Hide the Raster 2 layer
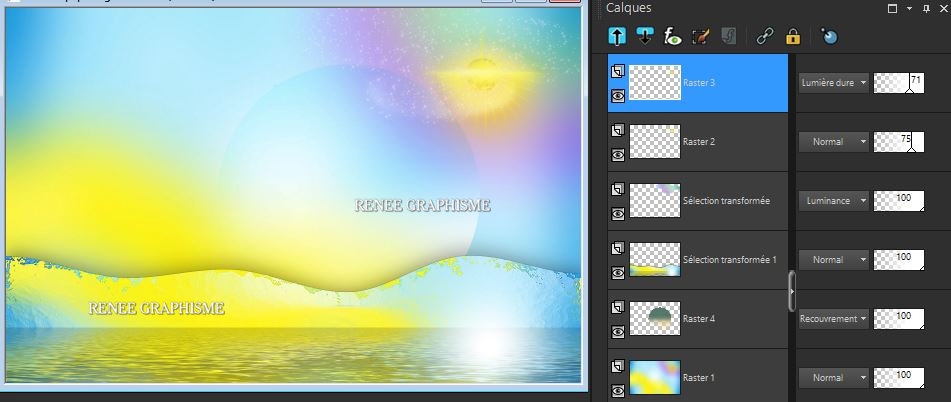Image resolution: width=951 pixels, height=402 pixels. click(x=617, y=155)
